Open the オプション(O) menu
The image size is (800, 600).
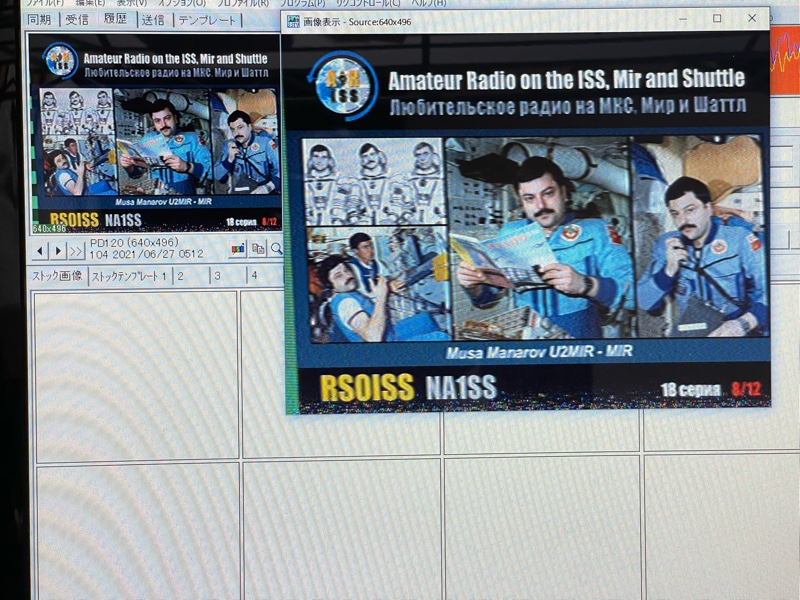click(182, 3)
